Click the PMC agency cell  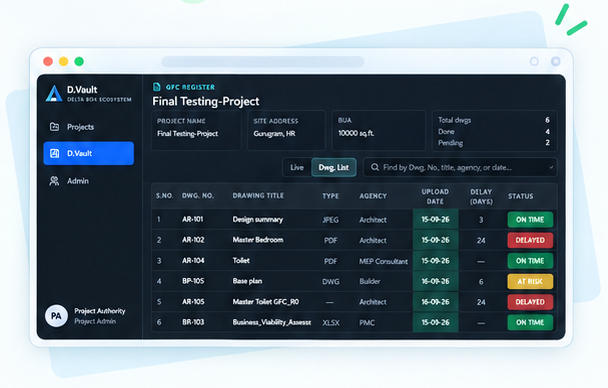[x=367, y=322]
